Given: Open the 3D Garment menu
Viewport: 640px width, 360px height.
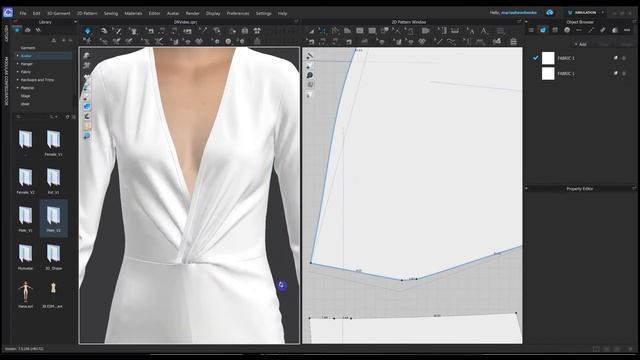Looking at the screenshot, I should (x=59, y=13).
